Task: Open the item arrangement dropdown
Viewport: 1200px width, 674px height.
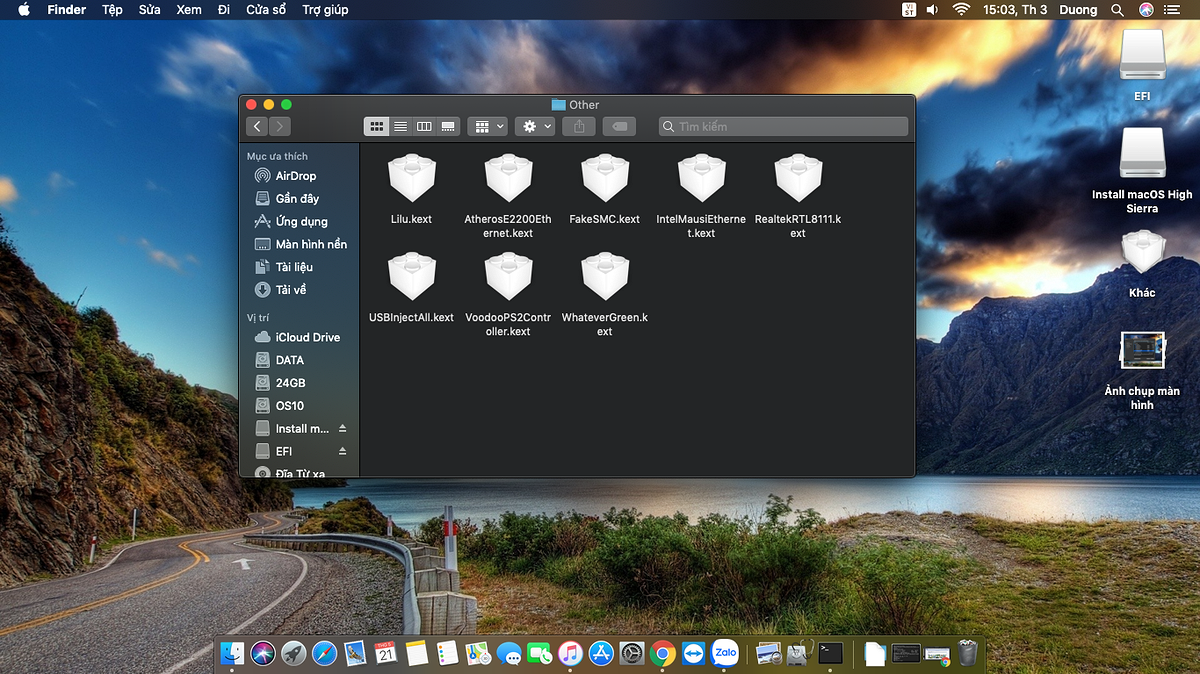Action: [x=488, y=127]
